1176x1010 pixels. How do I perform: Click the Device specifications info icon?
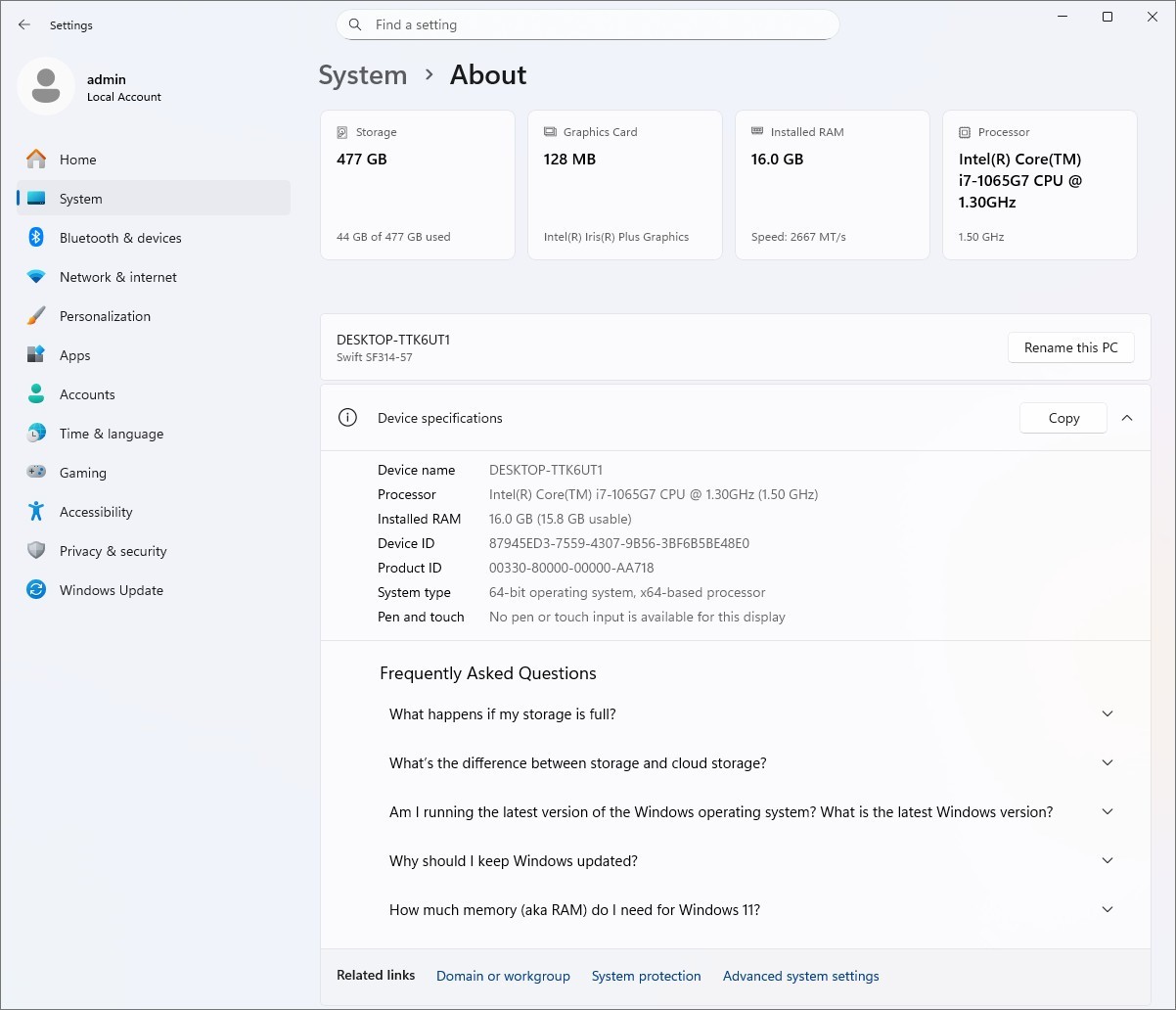click(x=347, y=418)
